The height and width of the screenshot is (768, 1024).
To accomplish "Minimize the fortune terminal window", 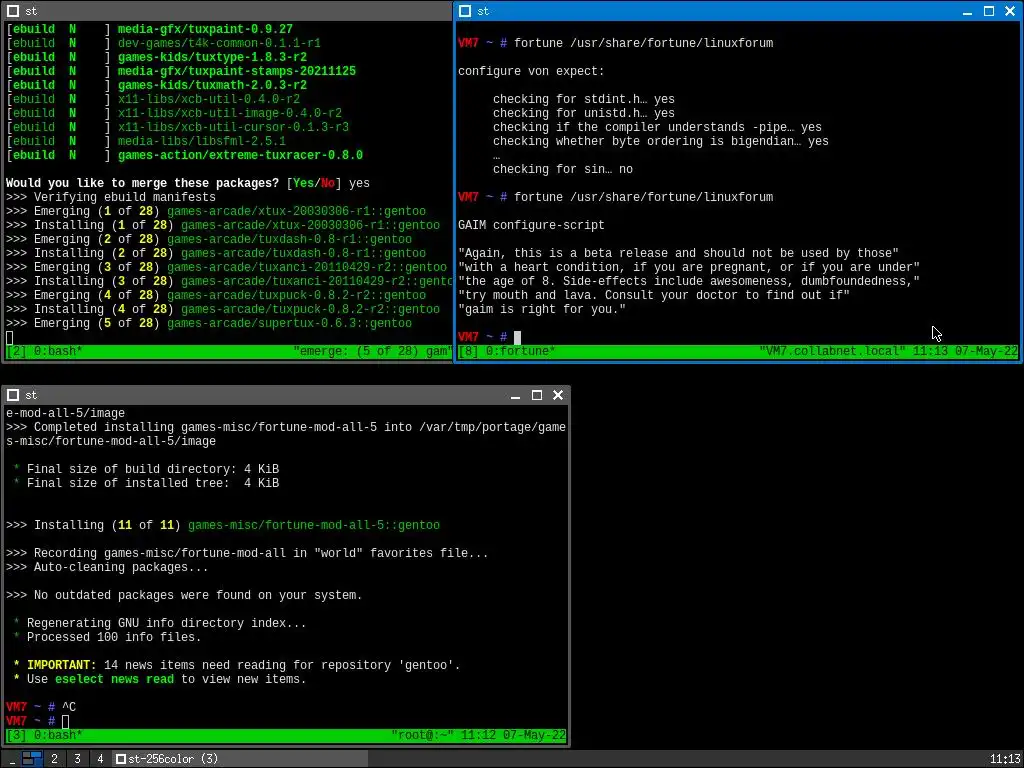I will coord(968,11).
